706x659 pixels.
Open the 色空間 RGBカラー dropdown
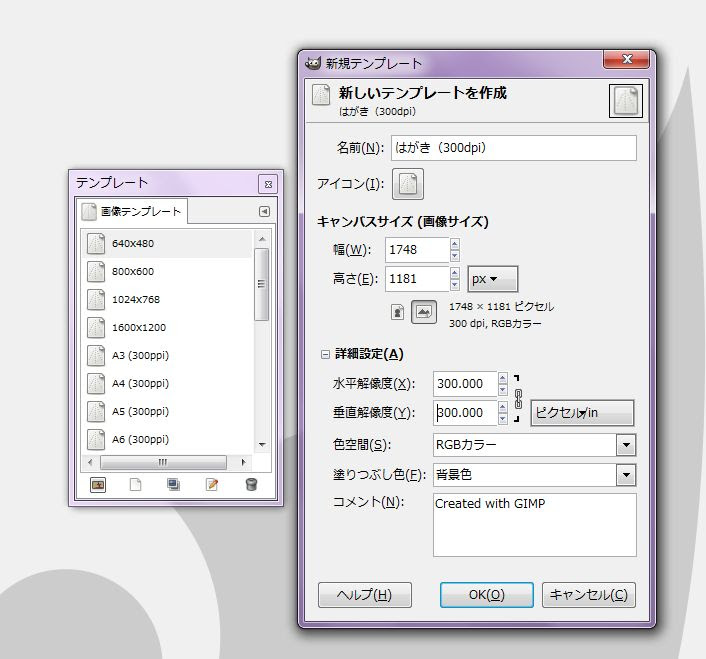pyautogui.click(x=626, y=445)
